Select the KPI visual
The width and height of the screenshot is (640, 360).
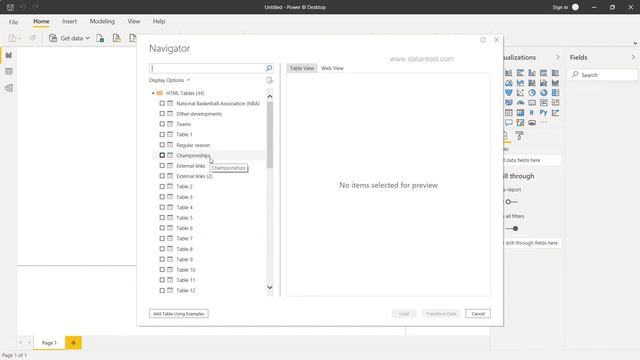pyautogui.click(x=556, y=102)
